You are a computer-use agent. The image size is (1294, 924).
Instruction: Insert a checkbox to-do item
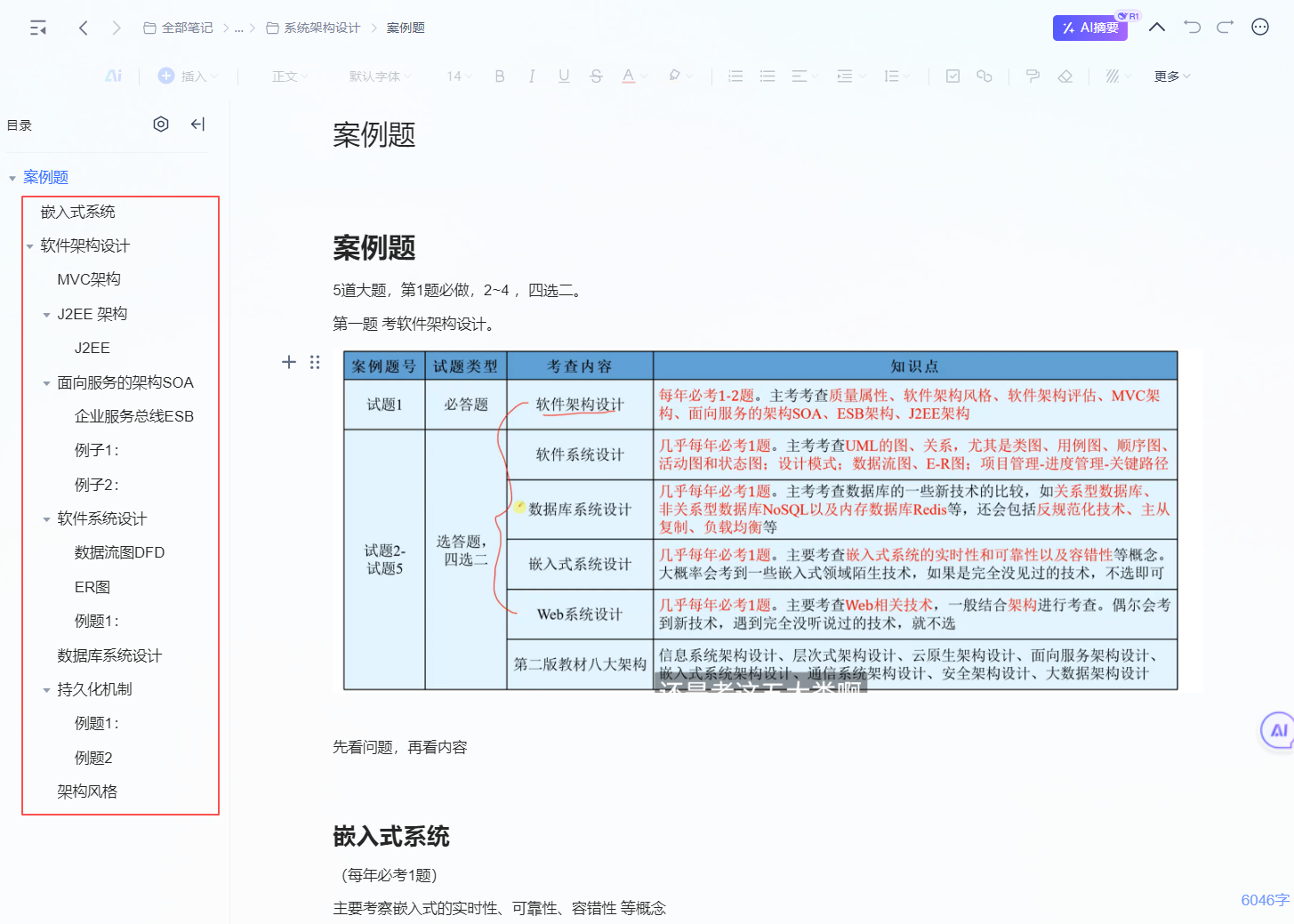pyautogui.click(x=952, y=76)
